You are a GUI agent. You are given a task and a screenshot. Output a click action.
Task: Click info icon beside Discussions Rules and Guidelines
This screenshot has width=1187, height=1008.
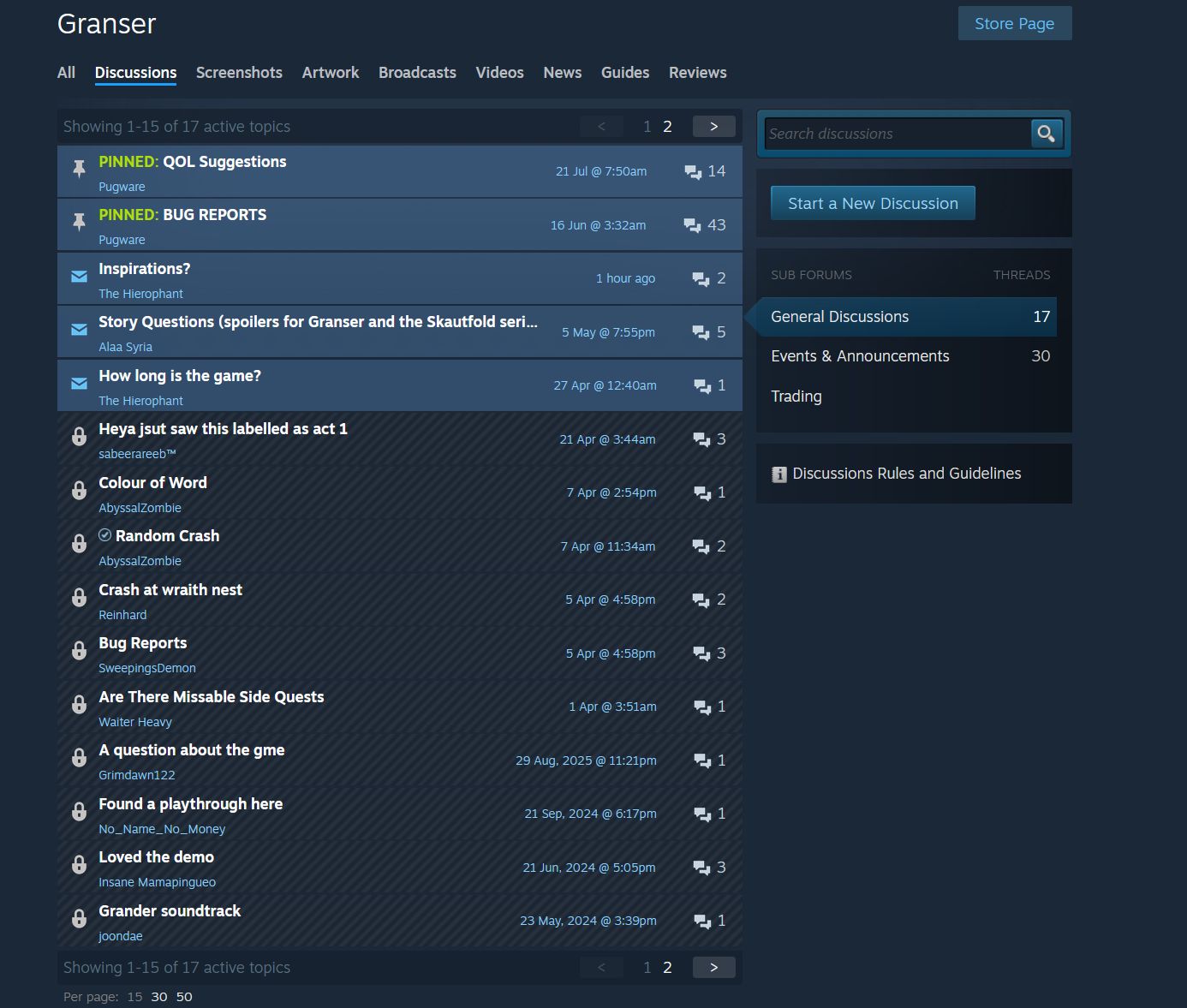[x=779, y=474]
